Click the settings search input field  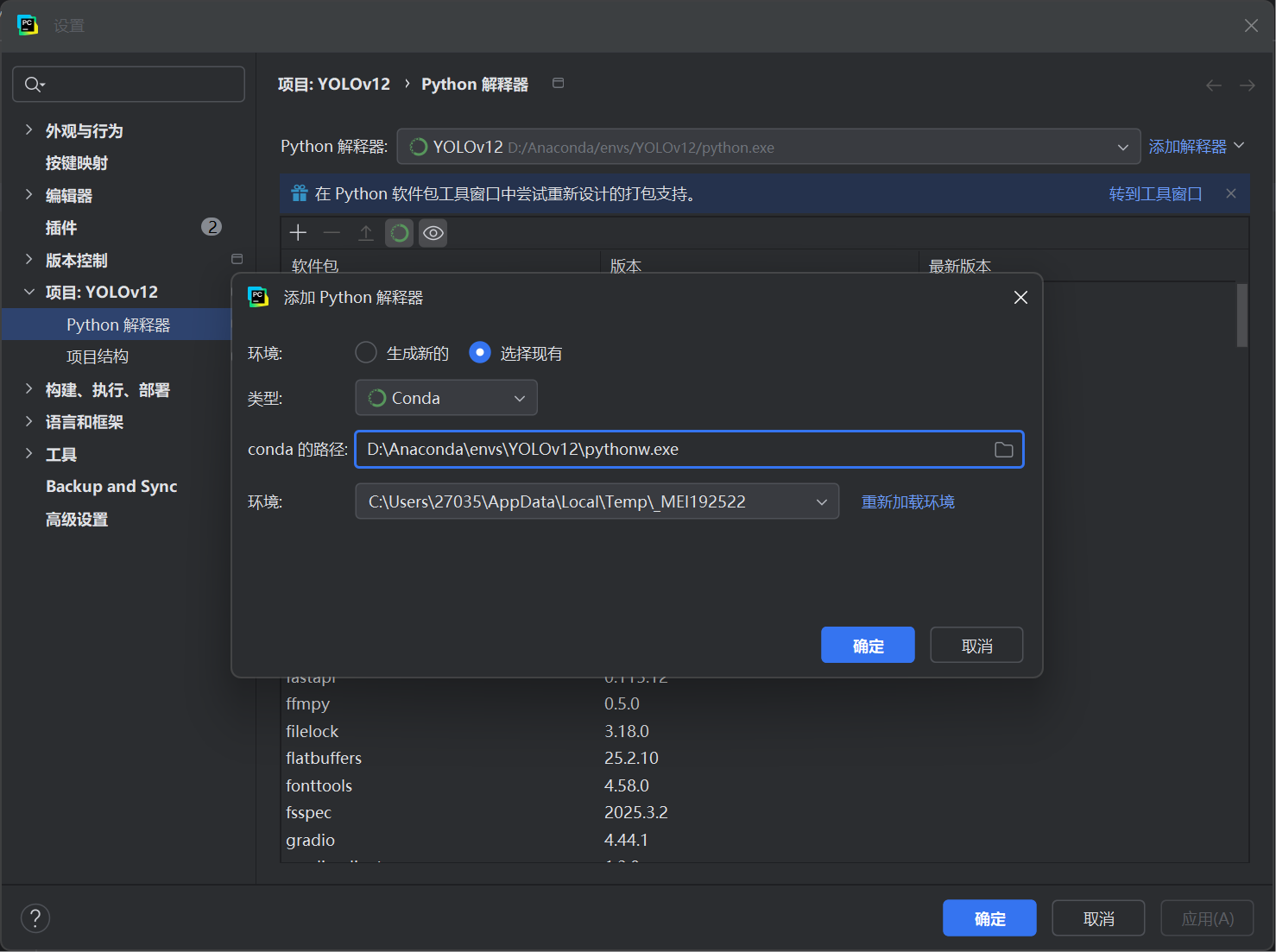point(129,84)
